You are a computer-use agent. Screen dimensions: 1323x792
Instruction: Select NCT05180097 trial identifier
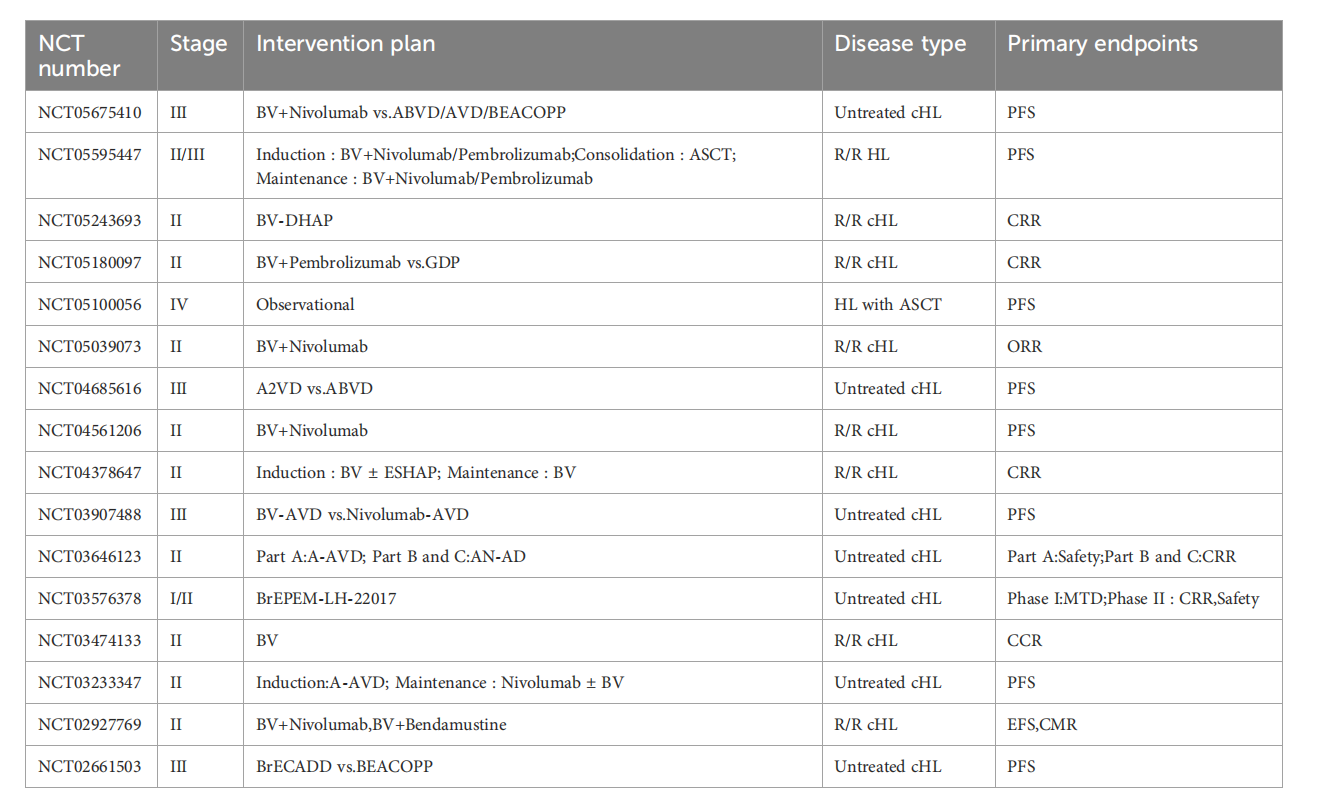point(90,262)
